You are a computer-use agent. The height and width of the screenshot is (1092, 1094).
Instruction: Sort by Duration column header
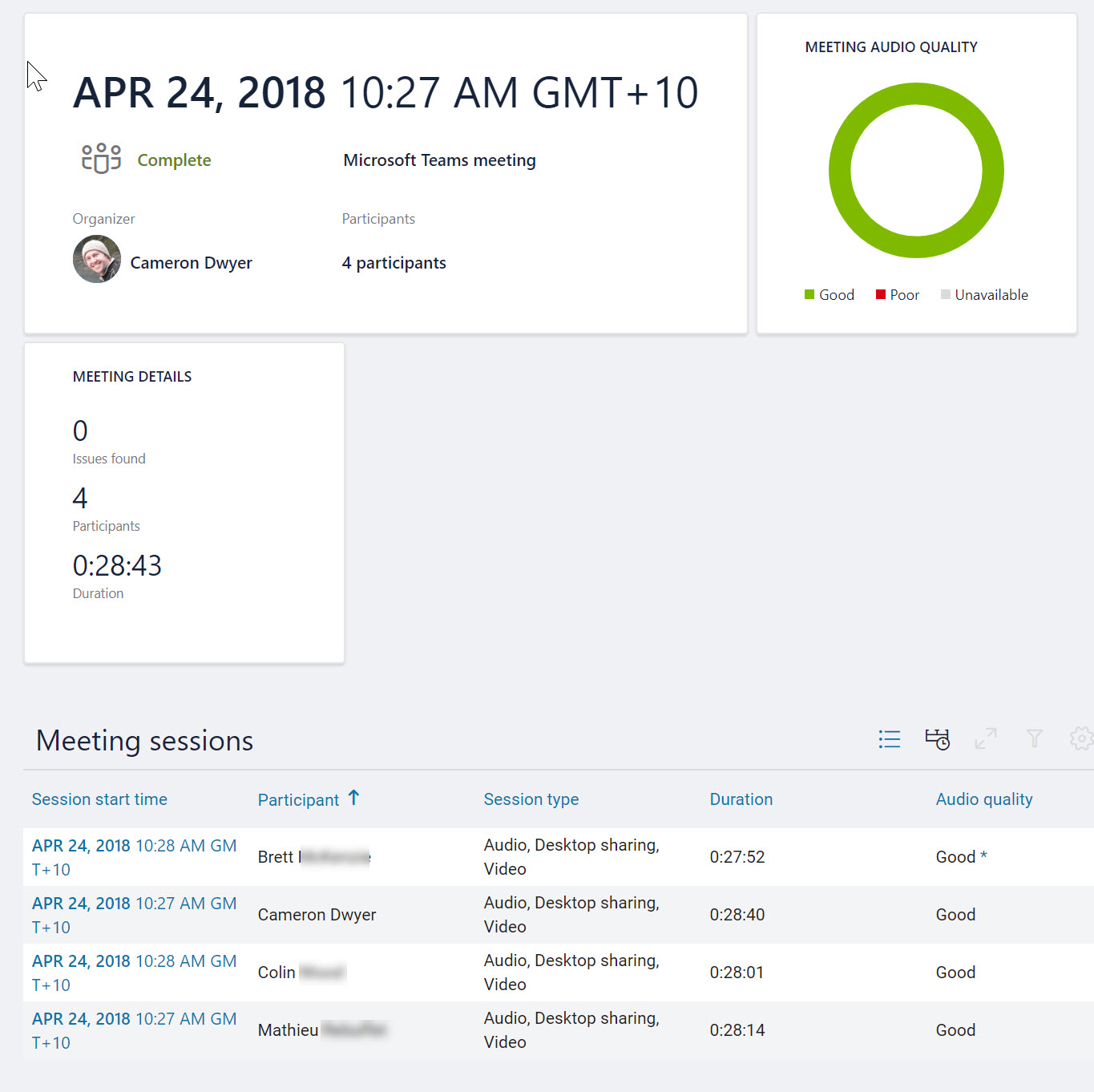coord(741,799)
